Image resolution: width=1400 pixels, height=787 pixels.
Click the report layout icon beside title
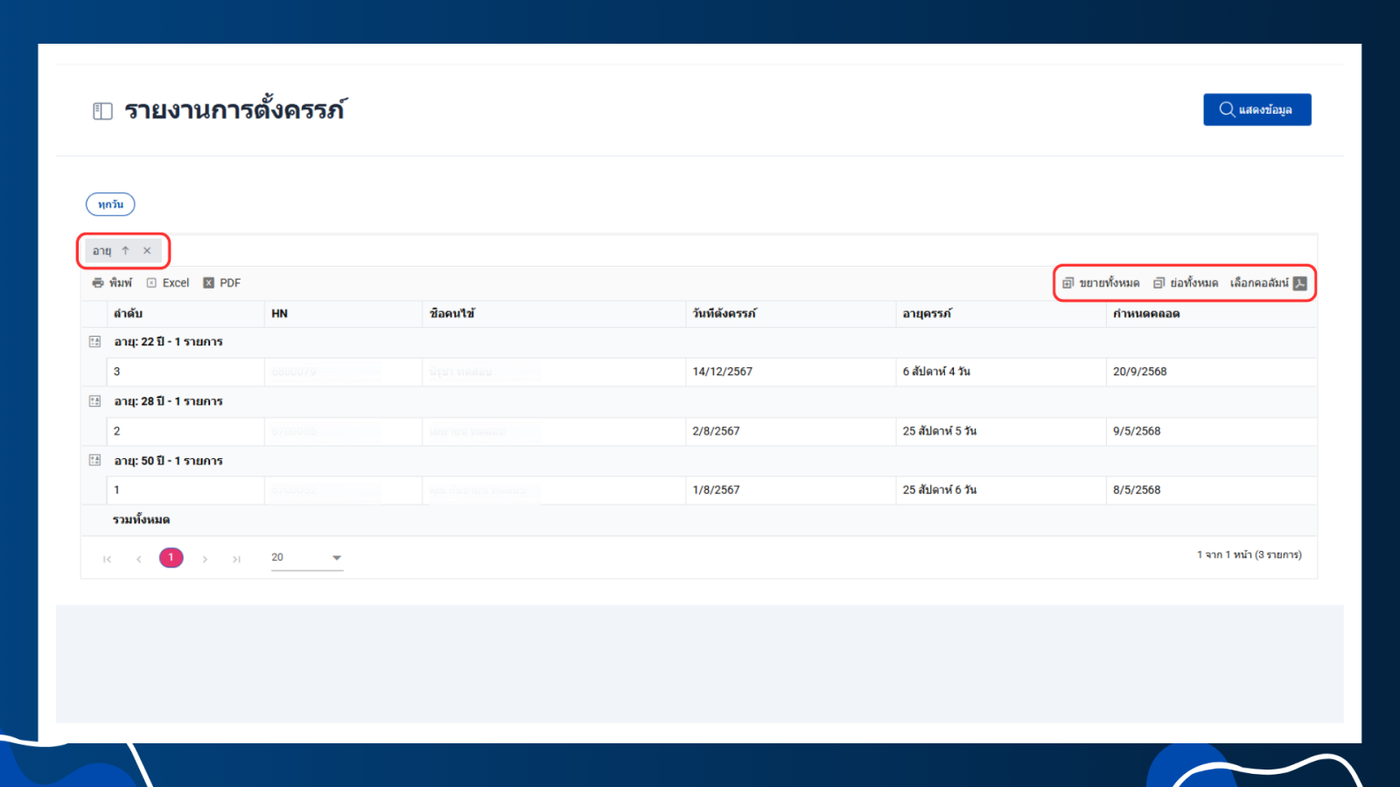pyautogui.click(x=103, y=111)
